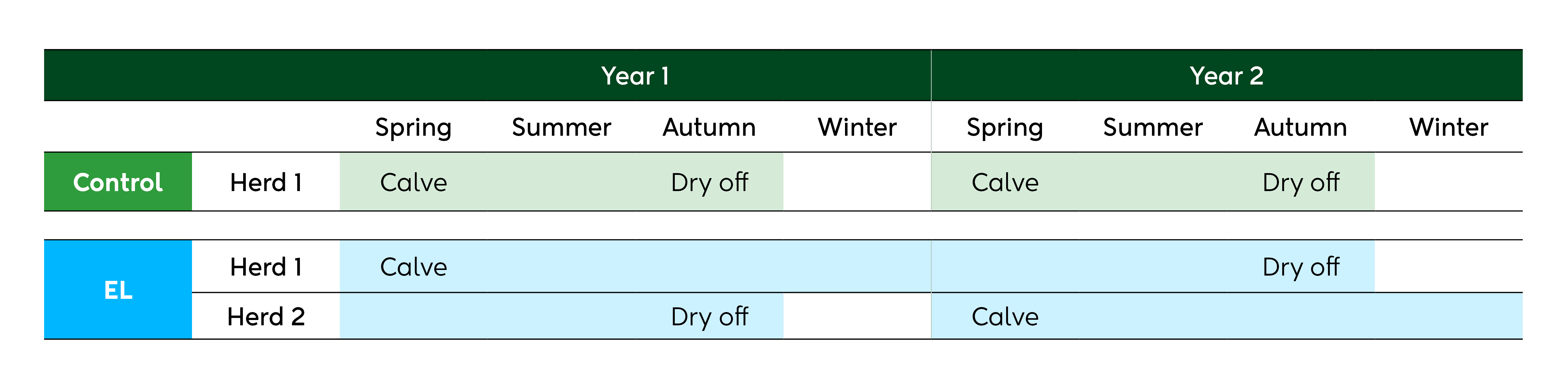Click the Autumn label under Year 1
1568x368 pixels.
(709, 128)
